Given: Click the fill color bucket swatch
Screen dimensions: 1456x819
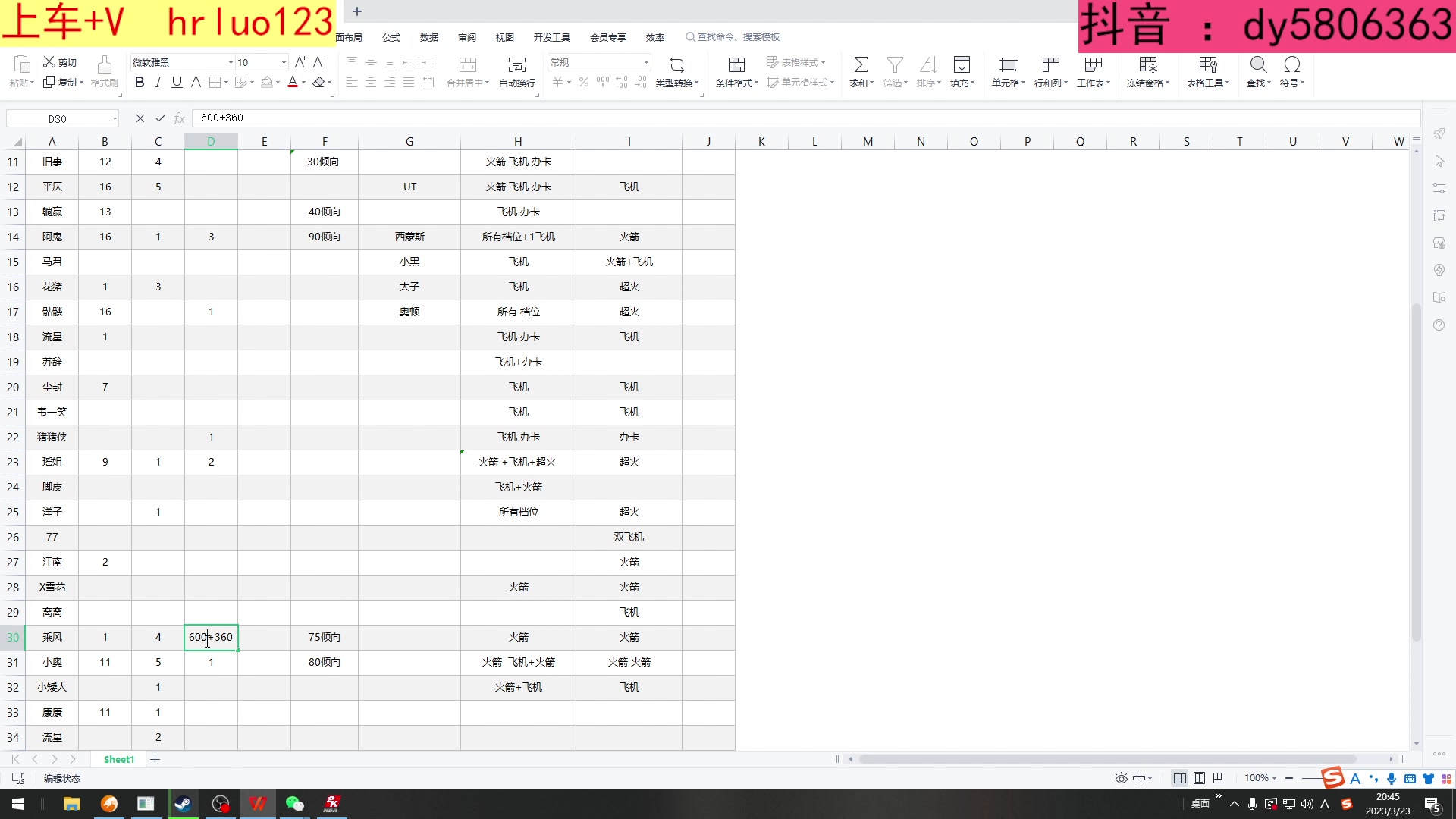Looking at the screenshot, I should click(x=266, y=82).
